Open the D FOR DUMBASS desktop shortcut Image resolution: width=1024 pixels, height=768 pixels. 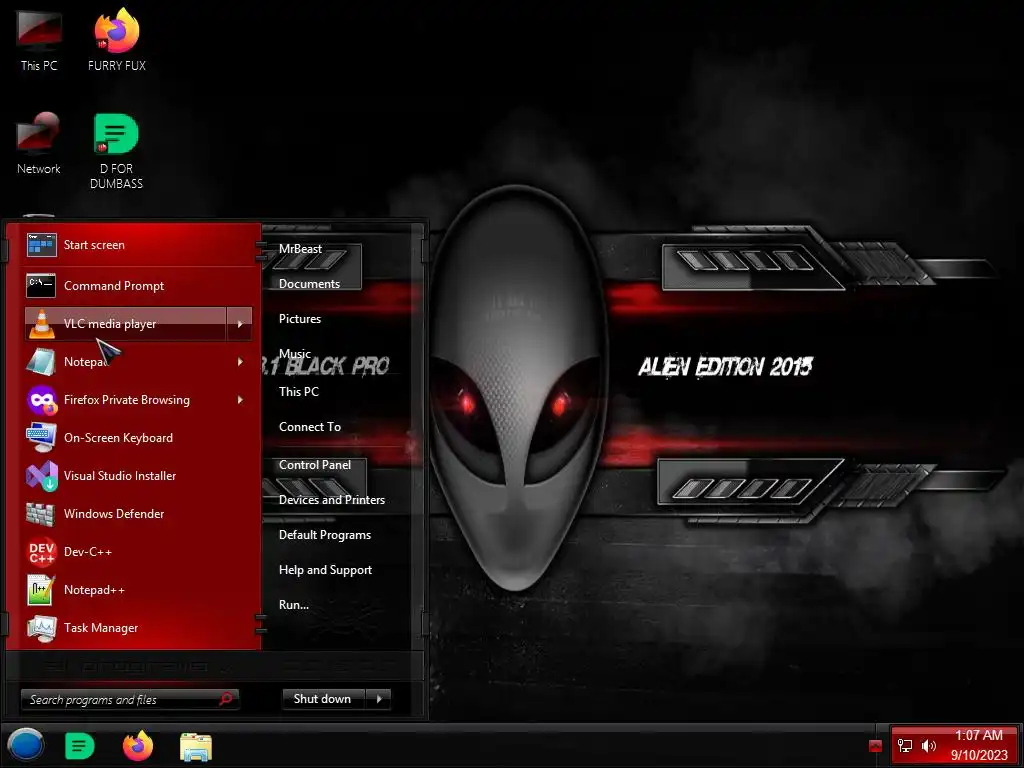116,152
